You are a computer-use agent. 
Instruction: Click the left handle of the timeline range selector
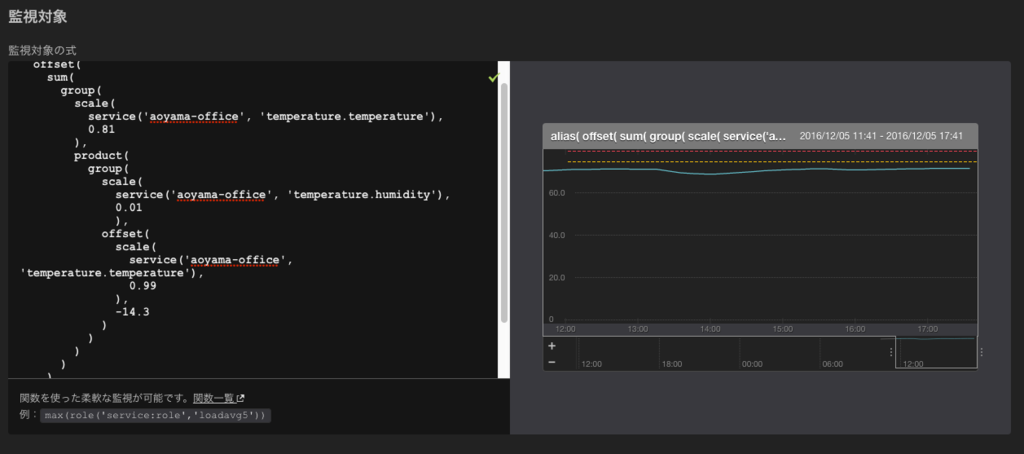point(891,352)
